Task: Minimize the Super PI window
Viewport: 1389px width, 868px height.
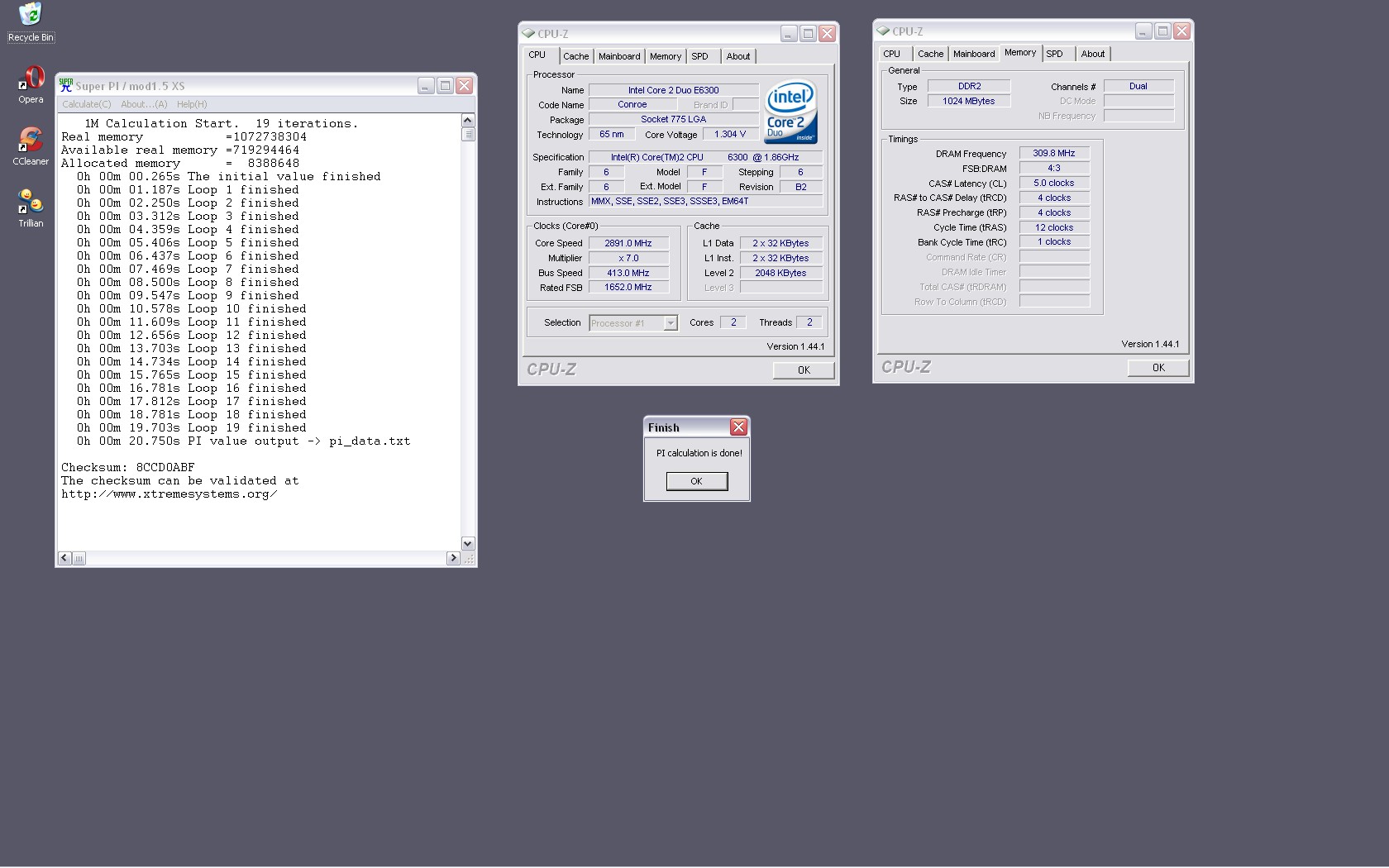Action: [x=426, y=86]
